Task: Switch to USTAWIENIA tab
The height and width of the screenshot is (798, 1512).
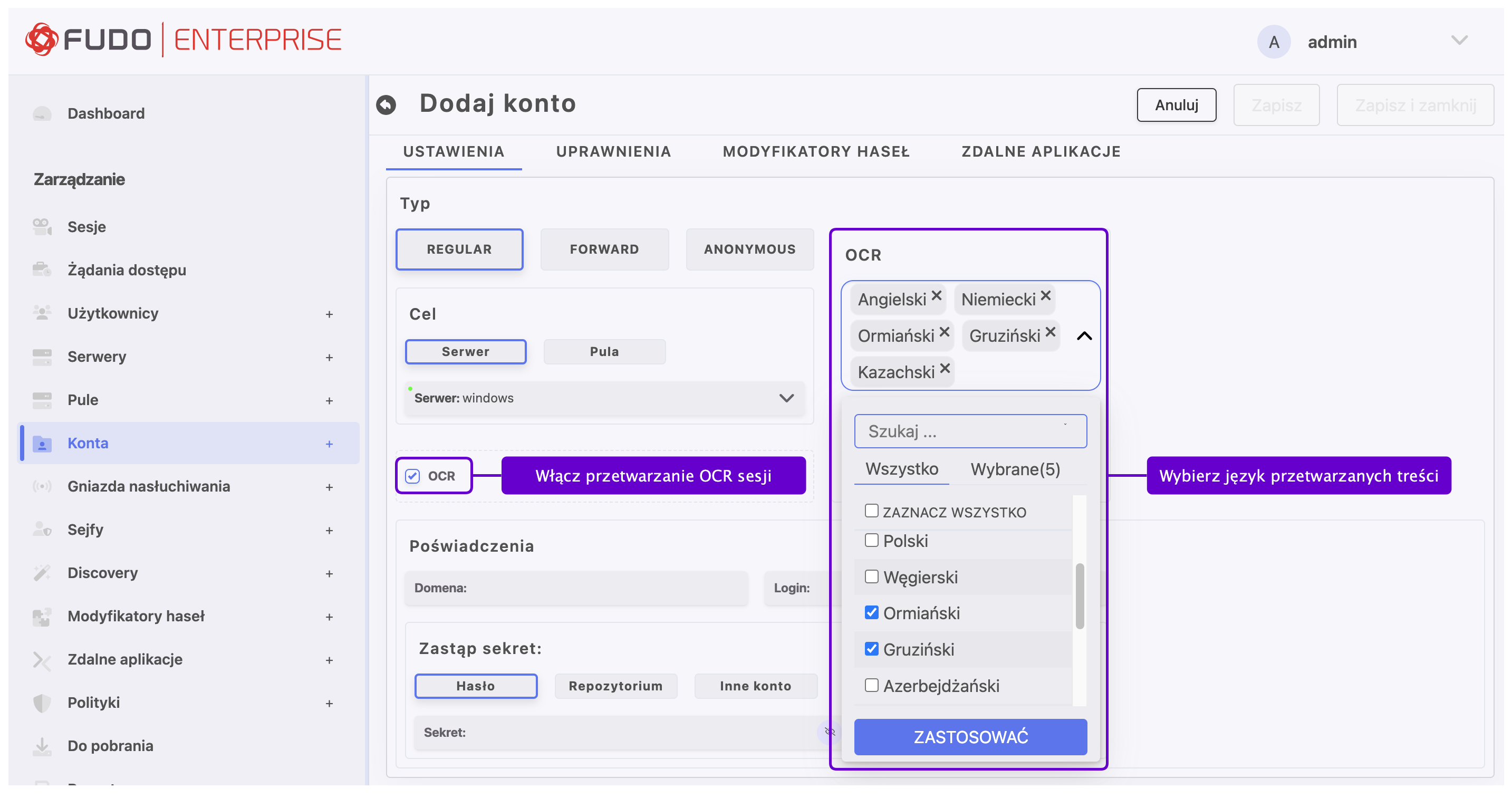Action: coord(454,151)
